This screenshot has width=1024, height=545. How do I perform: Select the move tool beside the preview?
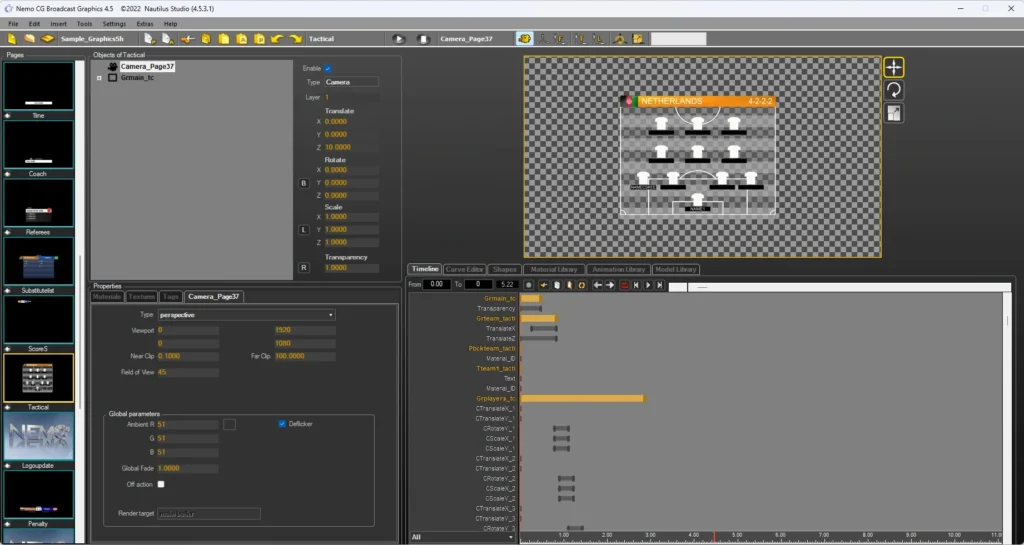(x=893, y=67)
